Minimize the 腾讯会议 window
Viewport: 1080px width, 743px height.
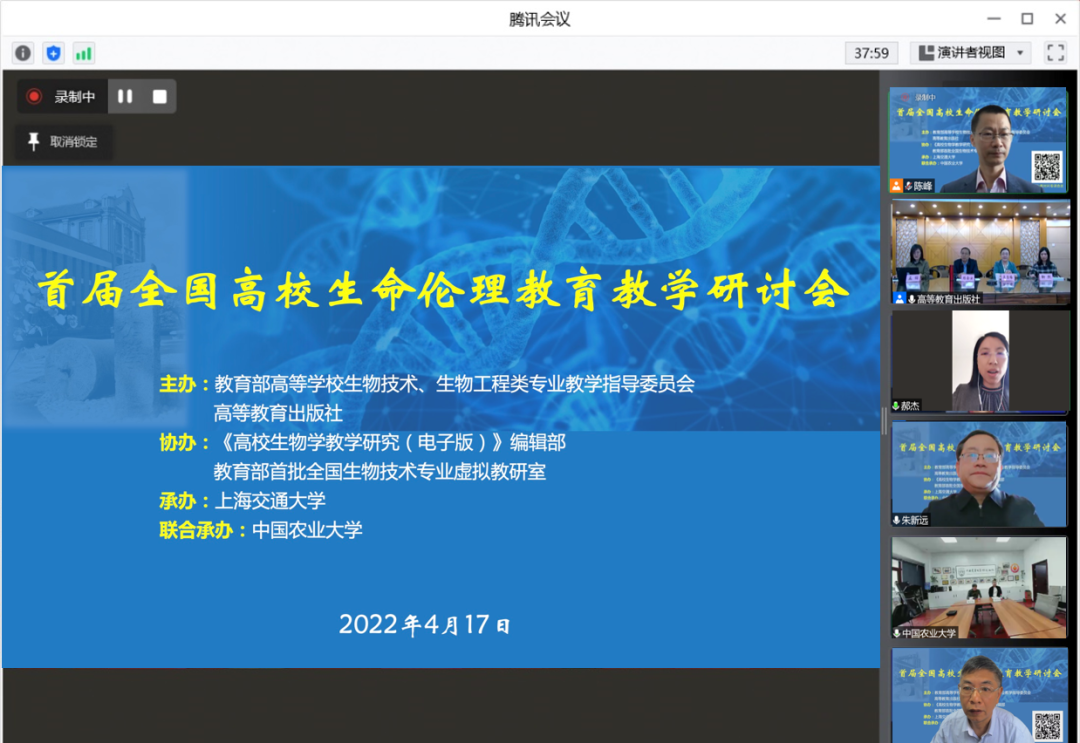pos(993,19)
